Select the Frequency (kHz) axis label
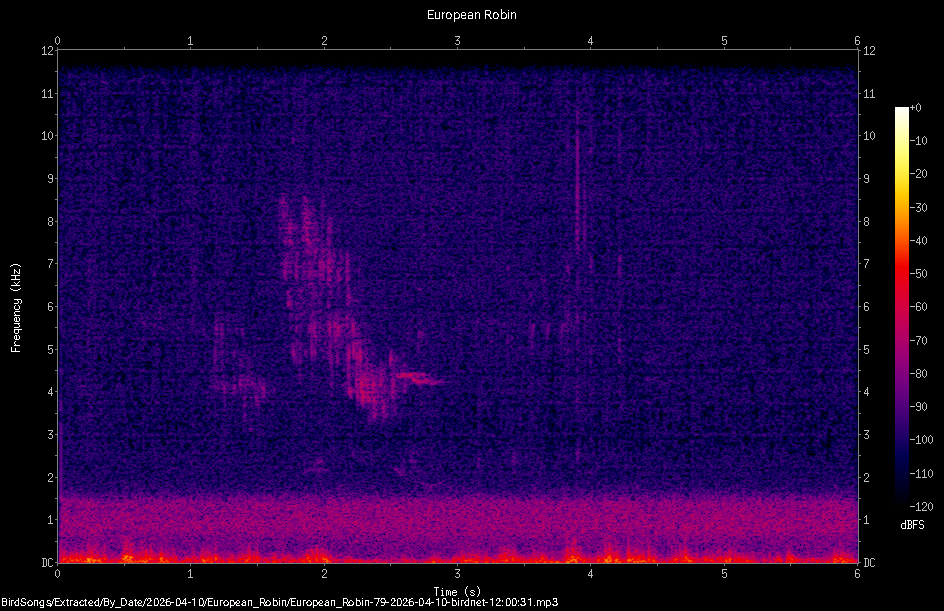The image size is (944, 611). click(17, 307)
